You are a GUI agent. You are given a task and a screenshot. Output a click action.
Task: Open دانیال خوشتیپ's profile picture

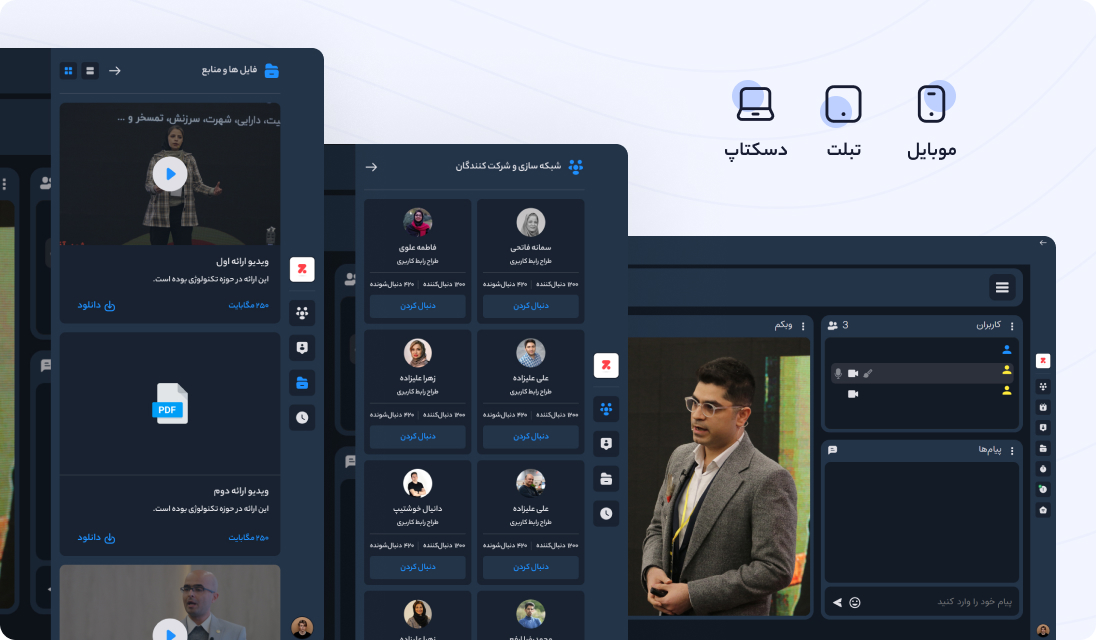418,483
